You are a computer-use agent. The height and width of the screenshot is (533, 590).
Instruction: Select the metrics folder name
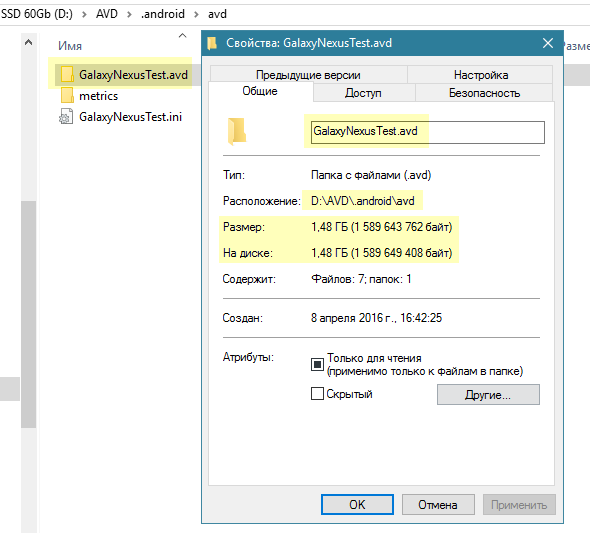(x=99, y=96)
